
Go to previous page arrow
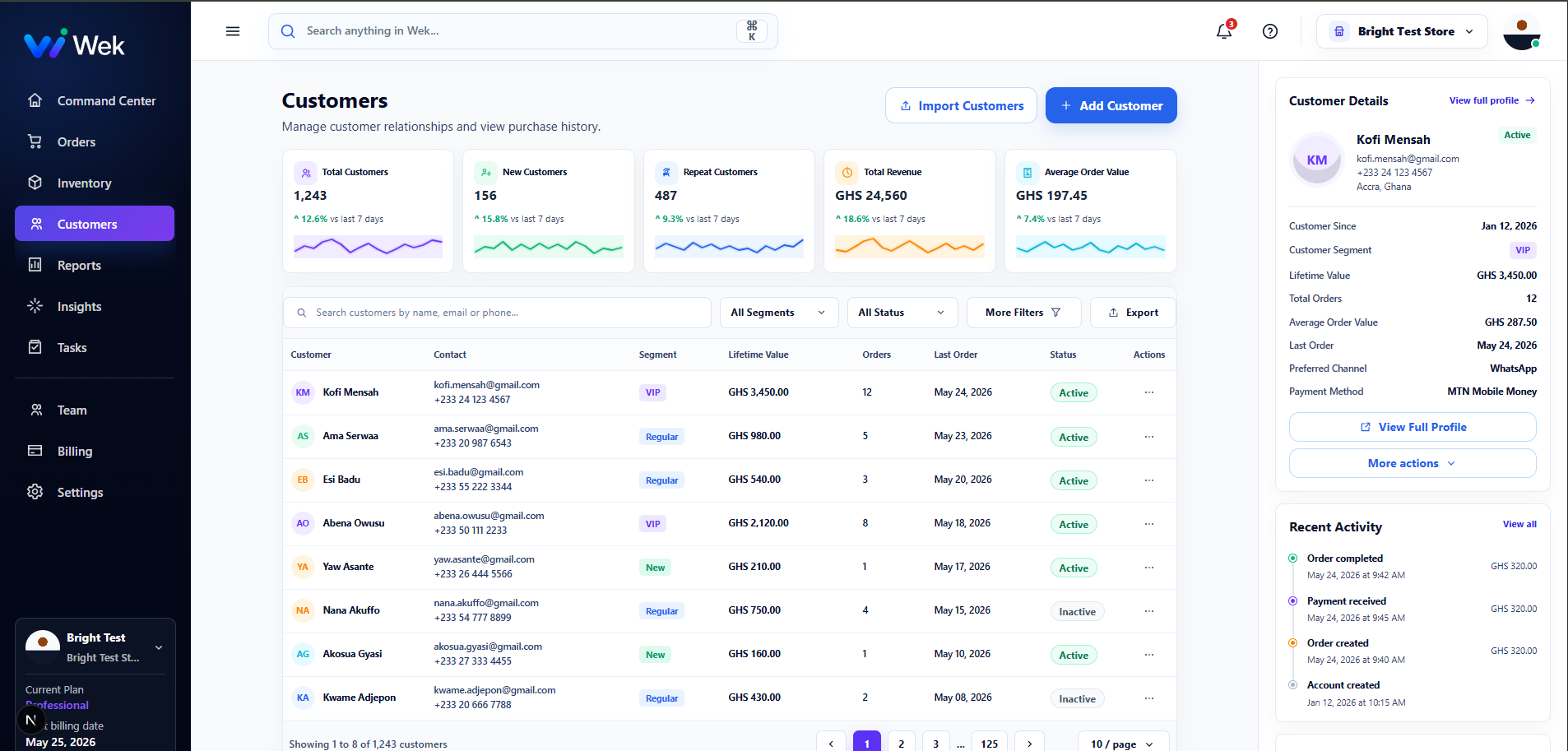coord(831,744)
